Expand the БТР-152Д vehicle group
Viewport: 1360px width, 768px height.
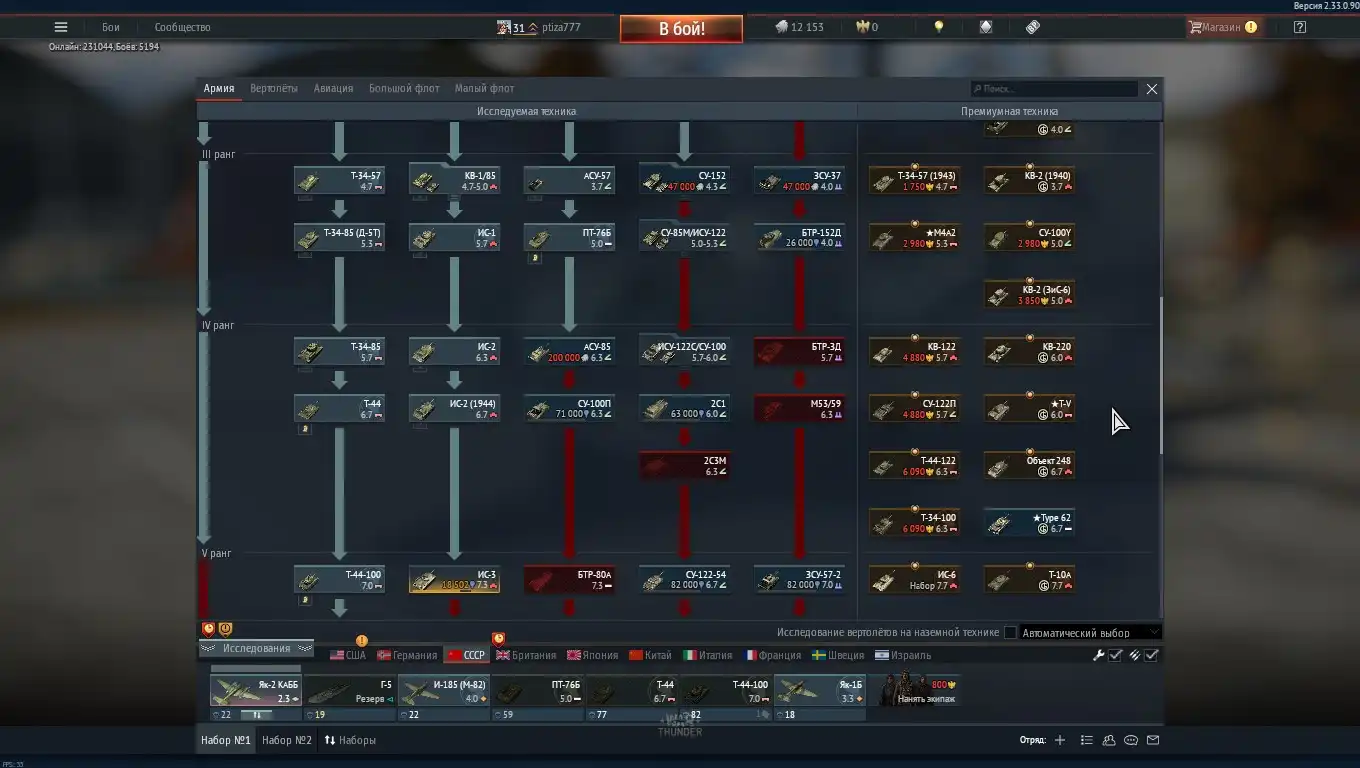[799, 238]
